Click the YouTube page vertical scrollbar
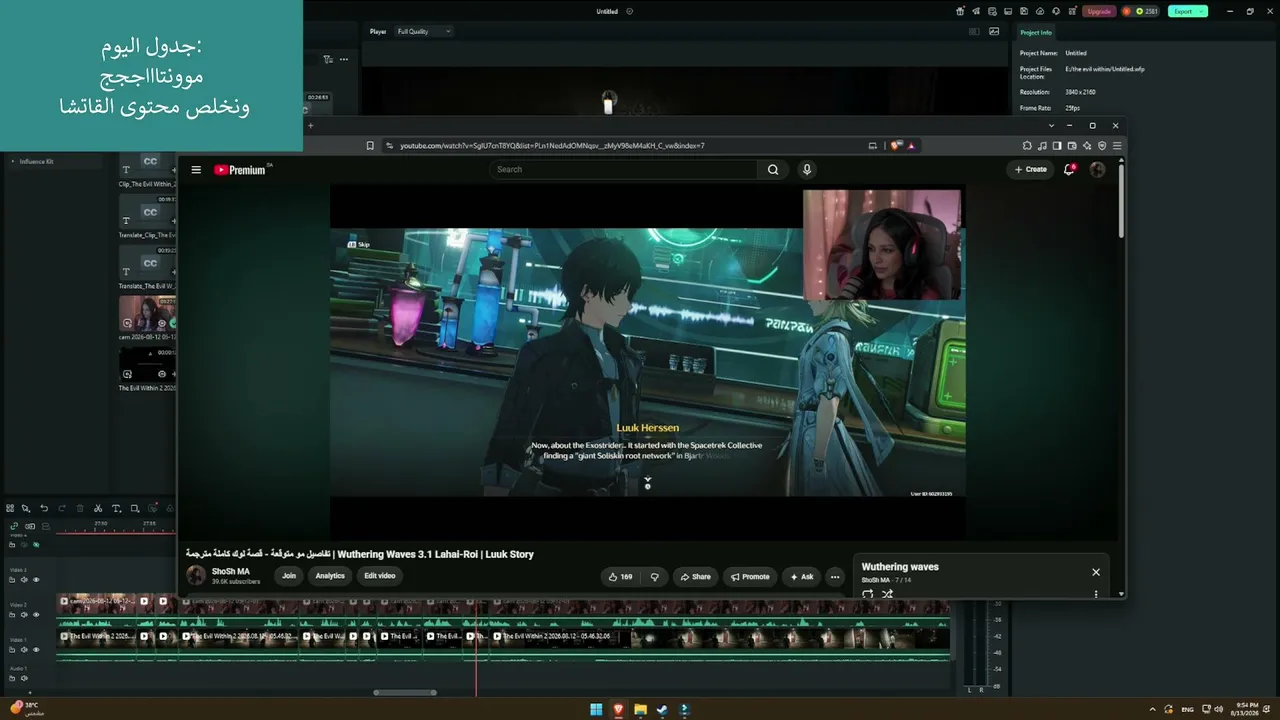Screen dimensions: 1280x720 [1121, 200]
